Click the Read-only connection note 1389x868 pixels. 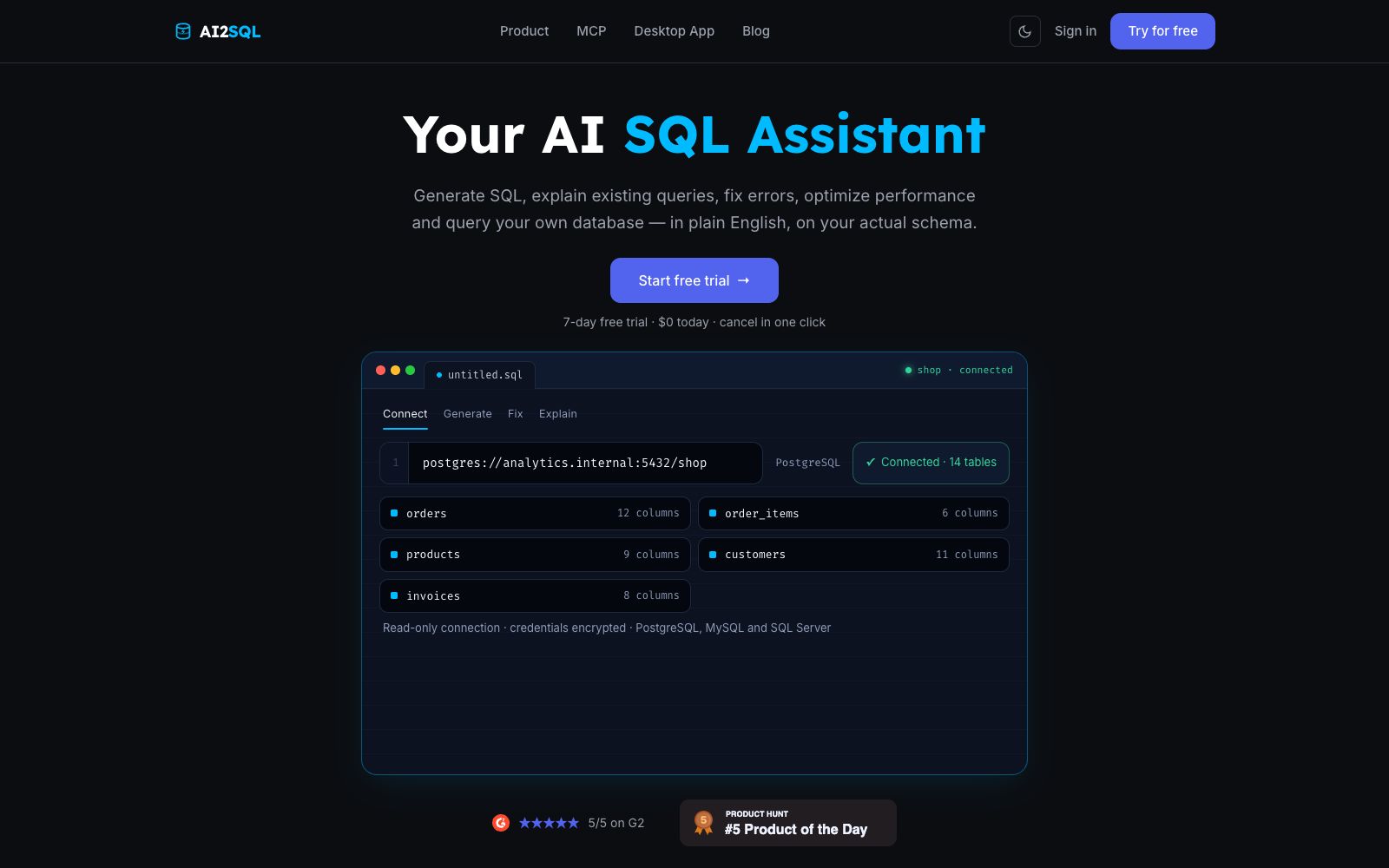tap(607, 628)
